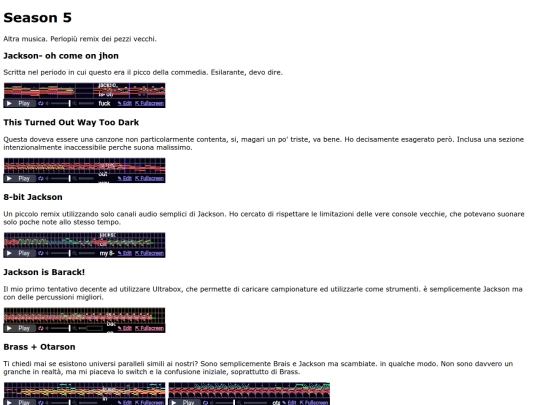Click volume speaker icon in 'oh come on jhon' player
Viewport: 540px width, 405px height.
click(x=48, y=103)
